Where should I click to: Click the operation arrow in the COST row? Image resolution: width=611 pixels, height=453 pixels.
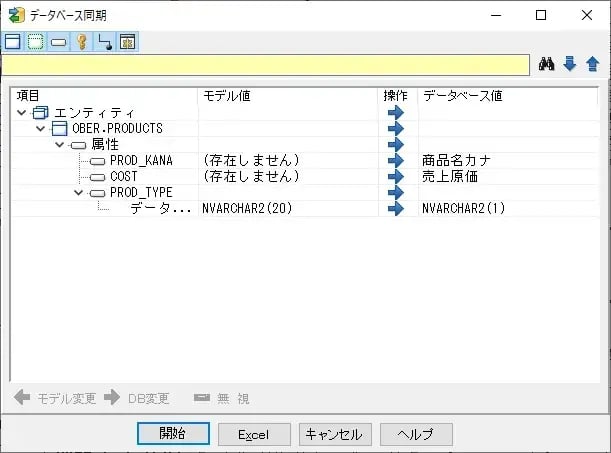(x=396, y=177)
